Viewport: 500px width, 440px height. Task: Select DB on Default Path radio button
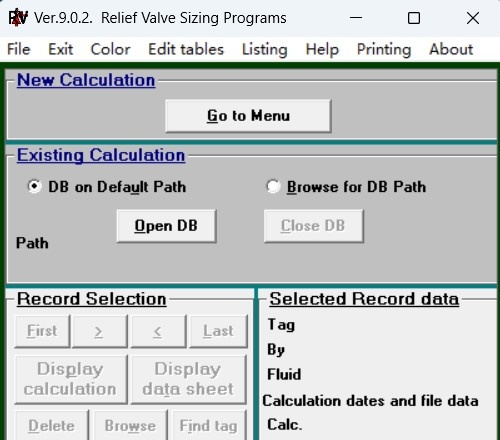[35, 186]
